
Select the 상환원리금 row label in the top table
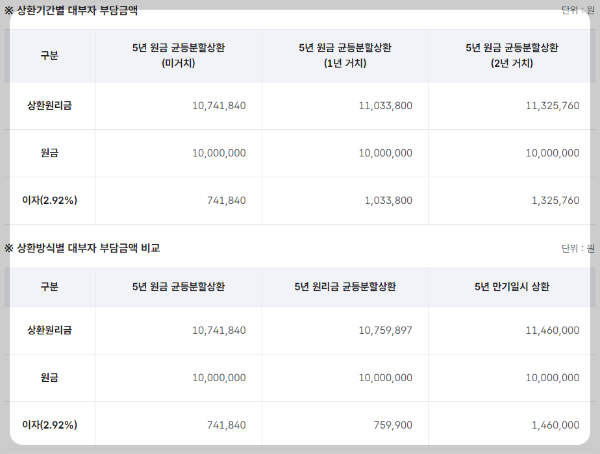(49, 106)
